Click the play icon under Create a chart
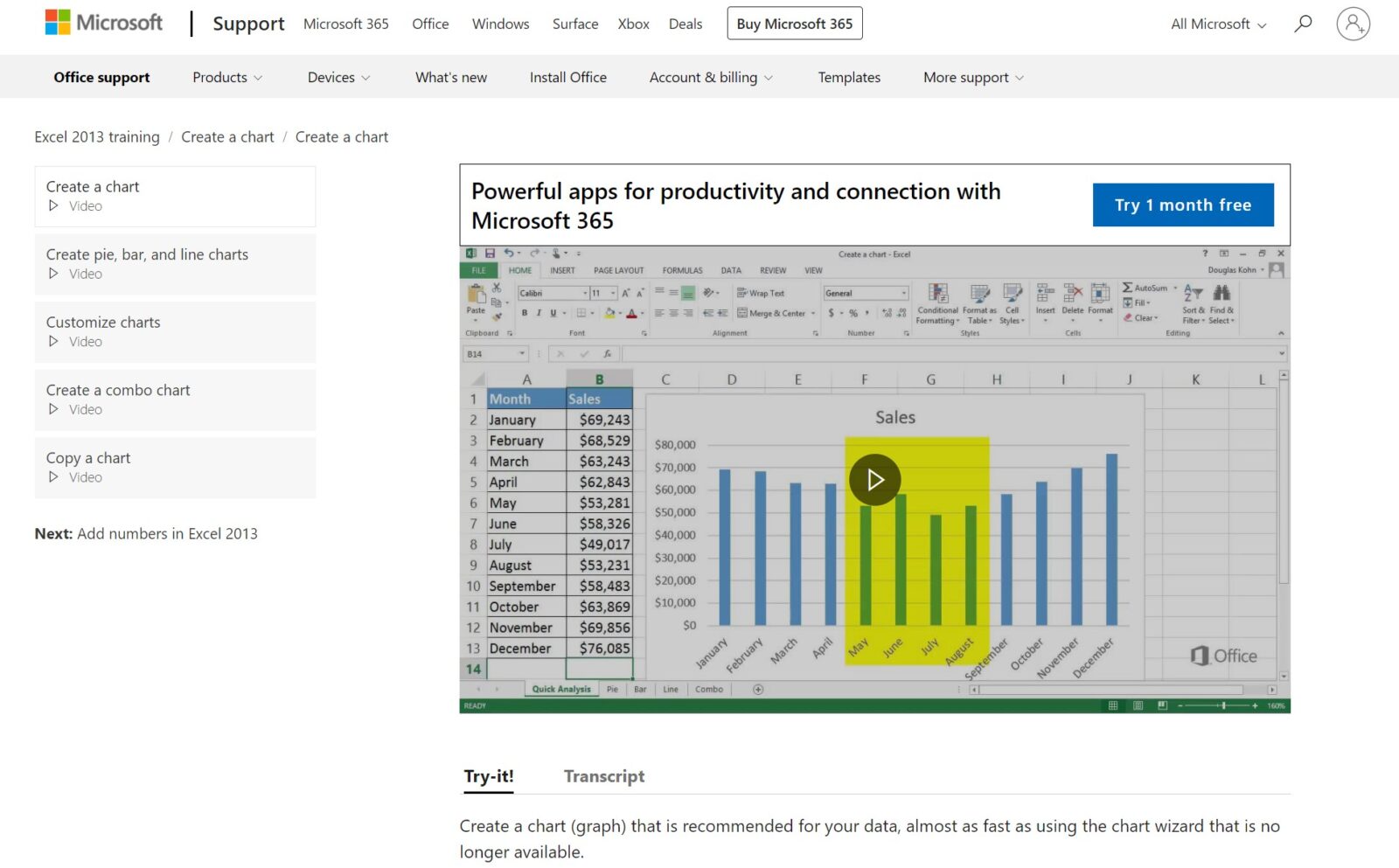Screen dimensions: 1399x868 [x=53, y=205]
